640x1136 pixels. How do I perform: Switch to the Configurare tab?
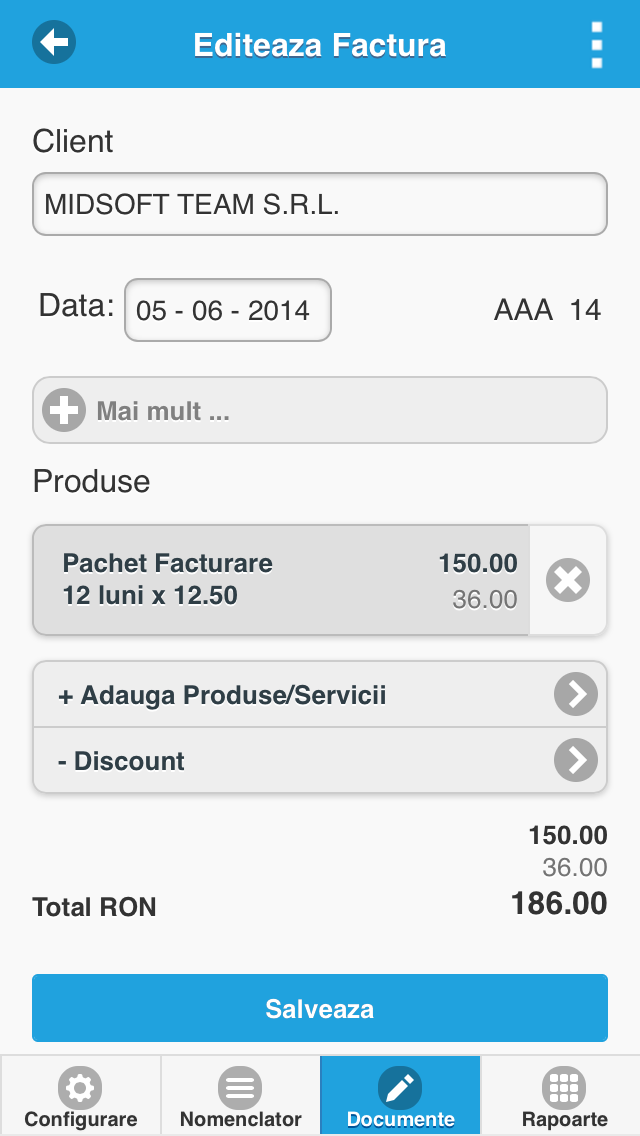point(80,1095)
